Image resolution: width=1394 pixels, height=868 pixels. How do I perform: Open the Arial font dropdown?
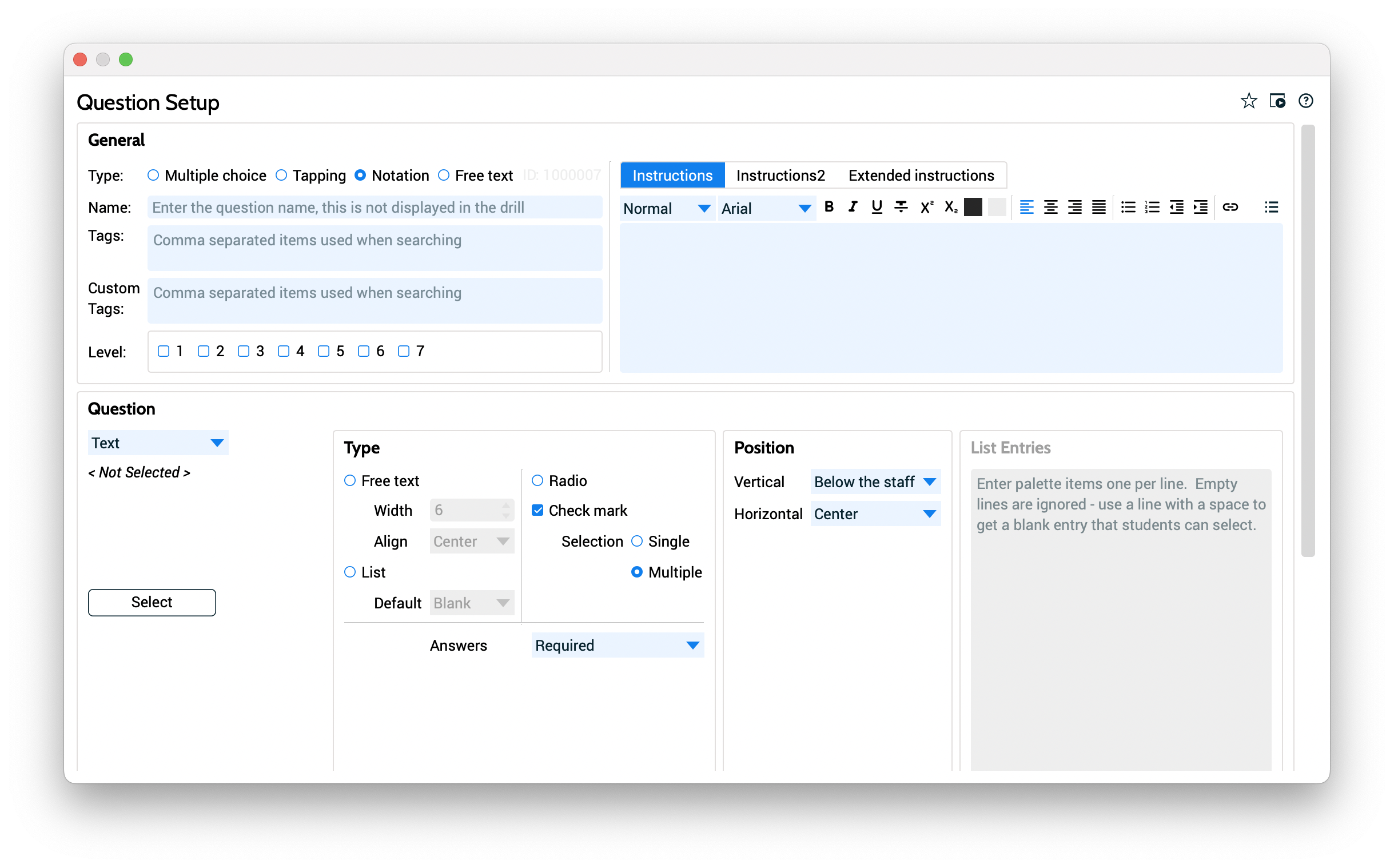(766, 208)
